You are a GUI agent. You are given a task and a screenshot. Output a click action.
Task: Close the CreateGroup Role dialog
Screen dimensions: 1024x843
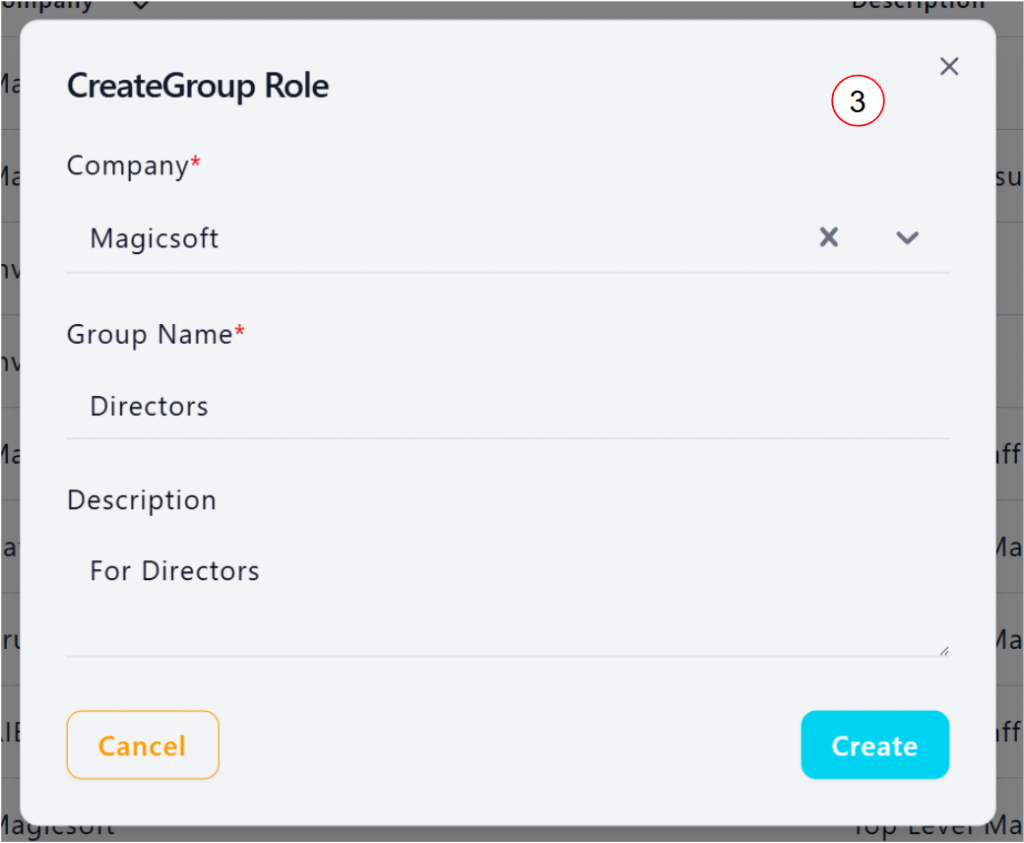(949, 67)
